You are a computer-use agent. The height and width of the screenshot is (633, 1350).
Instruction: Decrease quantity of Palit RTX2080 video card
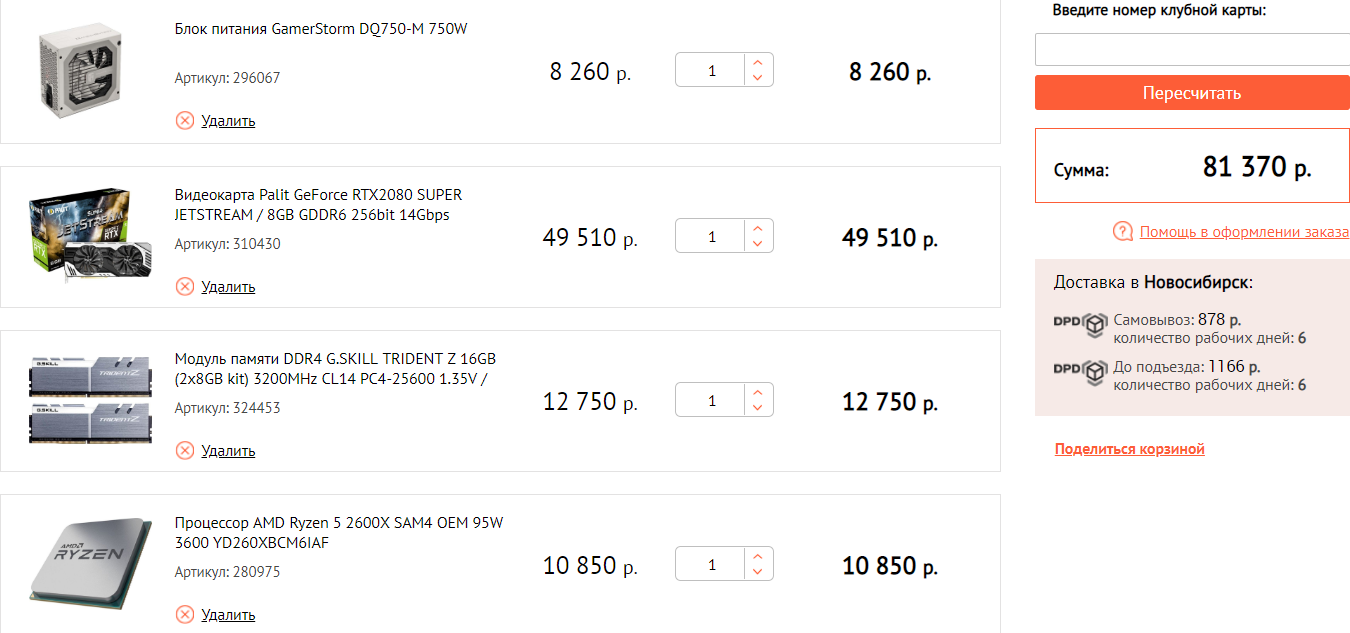tap(758, 244)
